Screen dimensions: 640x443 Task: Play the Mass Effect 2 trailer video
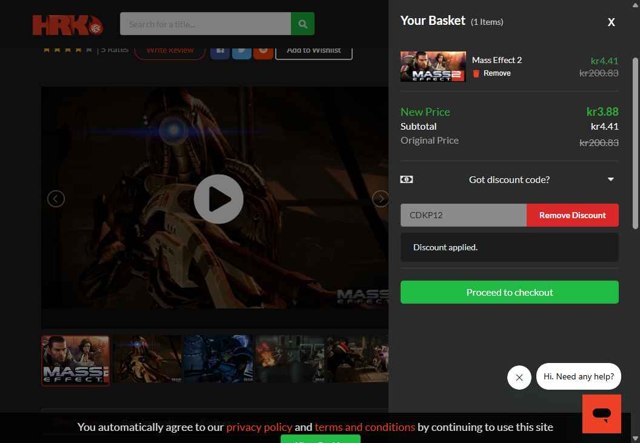[218, 199]
